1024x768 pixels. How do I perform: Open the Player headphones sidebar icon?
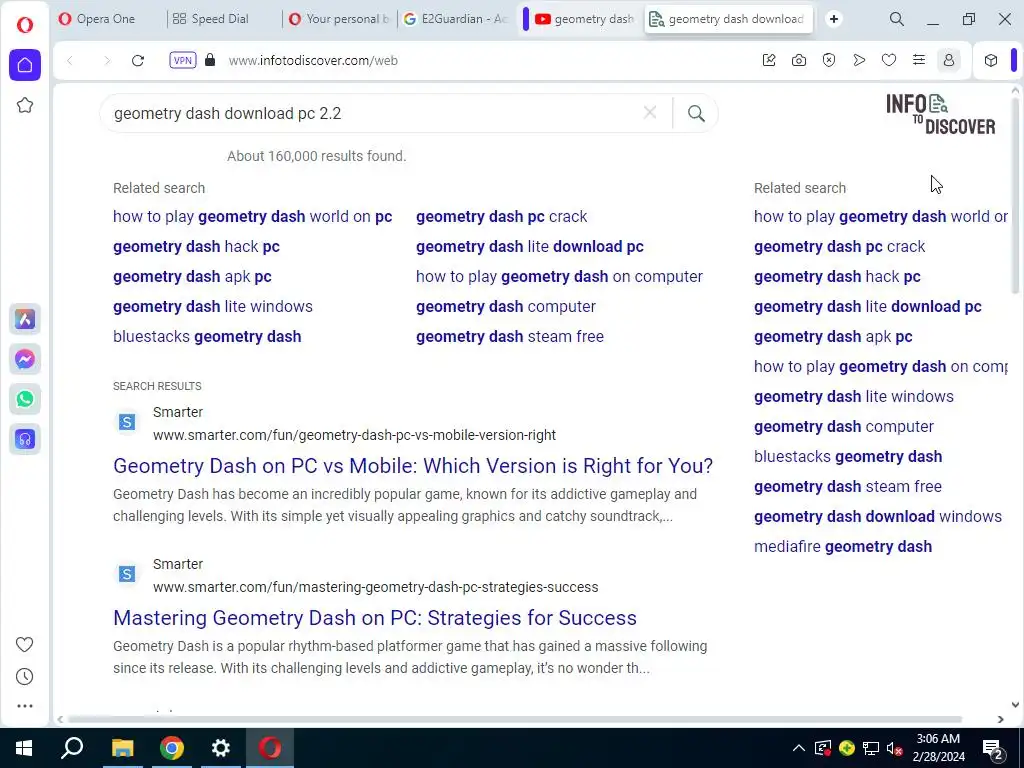[25, 440]
